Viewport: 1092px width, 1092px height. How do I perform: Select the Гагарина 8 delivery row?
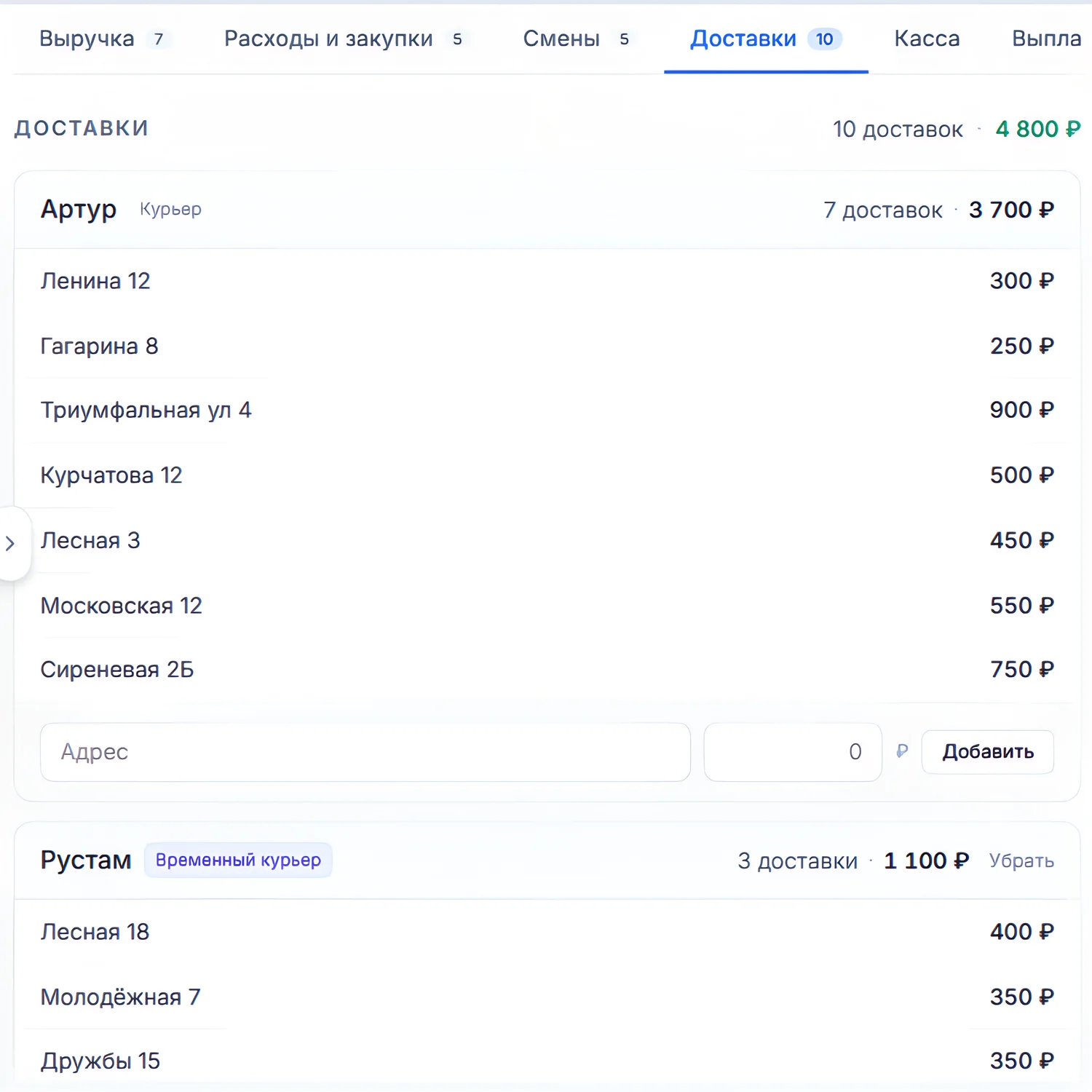[547, 346]
